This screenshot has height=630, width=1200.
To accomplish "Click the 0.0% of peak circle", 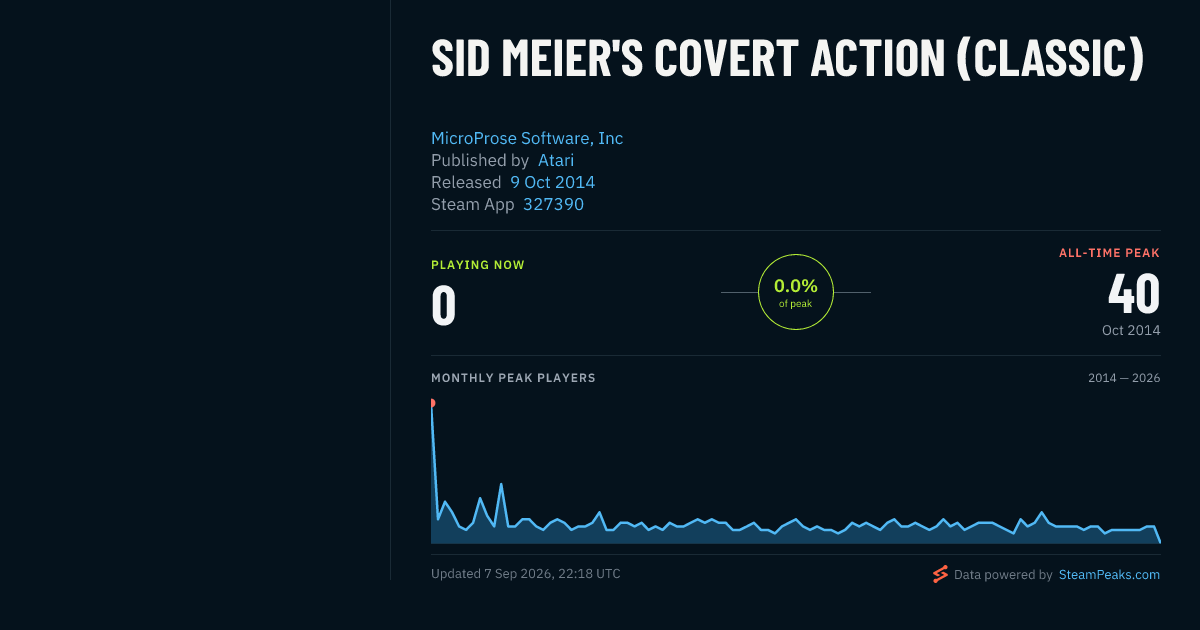I will (796, 292).
